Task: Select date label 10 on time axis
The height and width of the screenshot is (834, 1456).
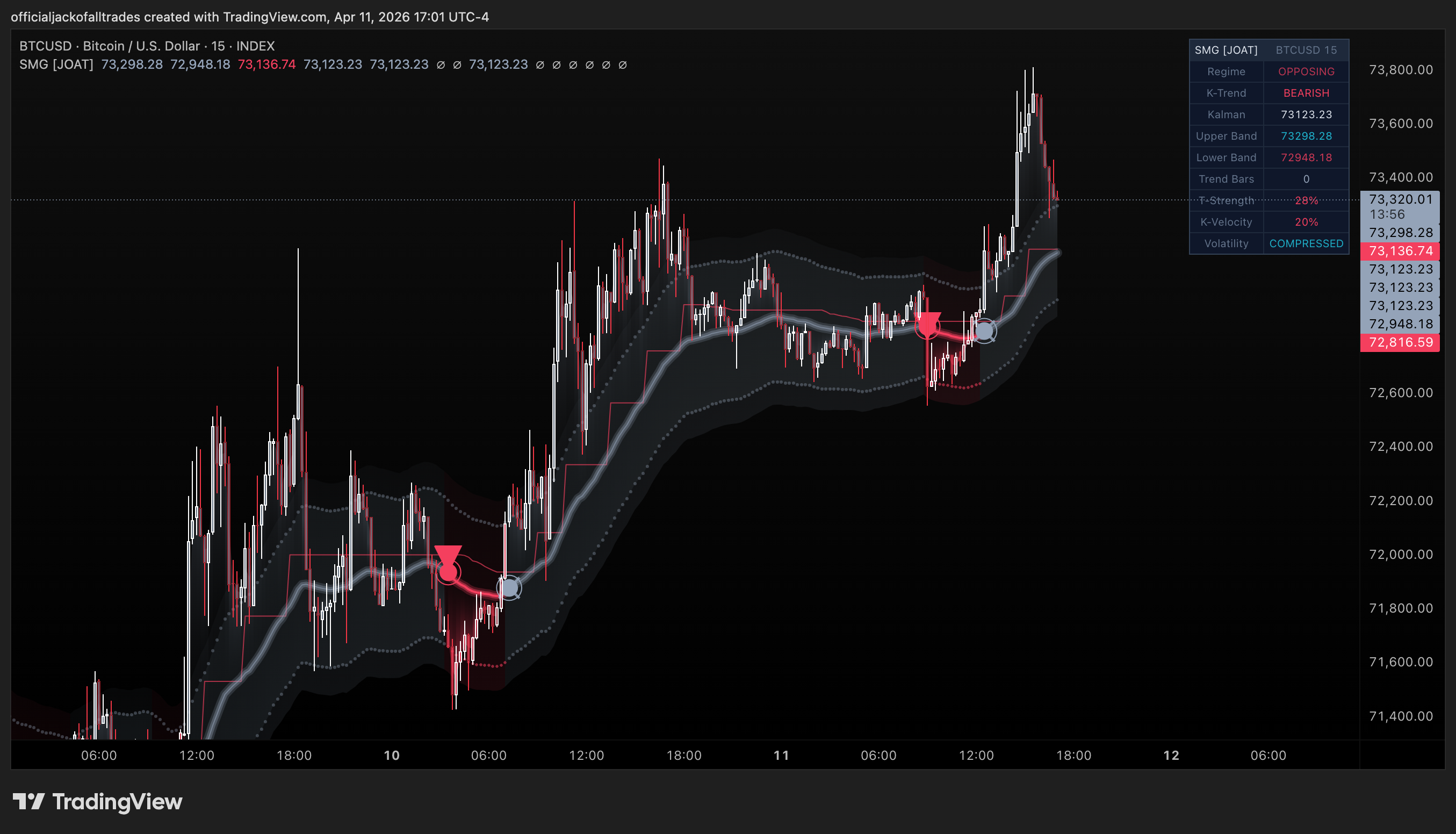Action: click(x=392, y=755)
